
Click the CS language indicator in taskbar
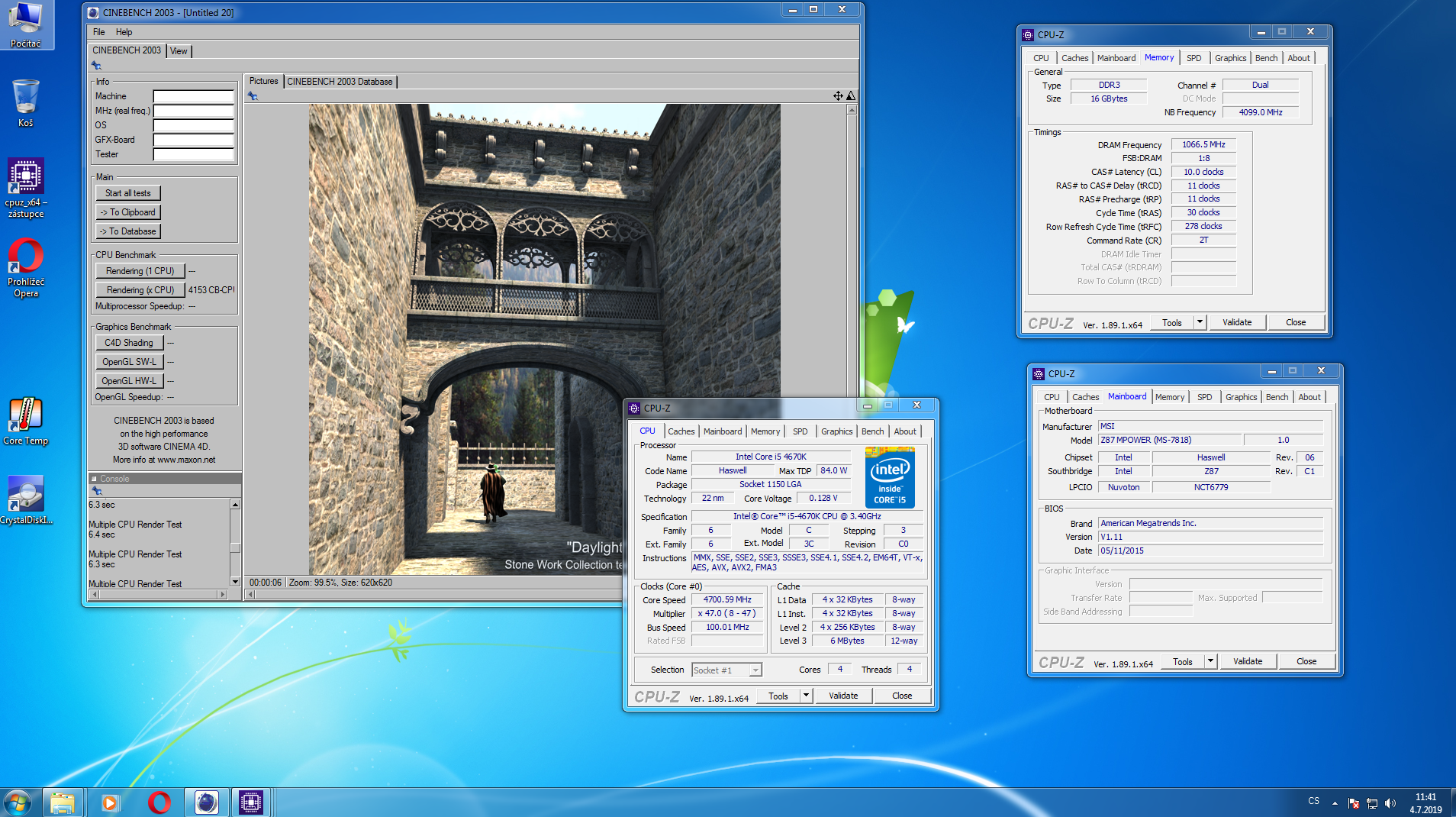coord(1313,802)
